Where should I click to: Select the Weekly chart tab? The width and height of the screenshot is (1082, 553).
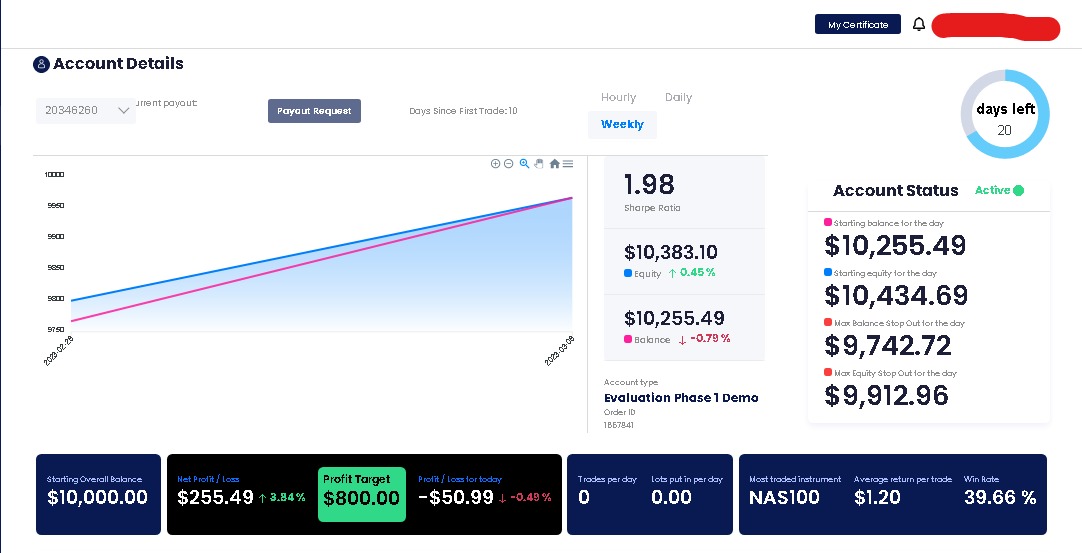[x=622, y=124]
